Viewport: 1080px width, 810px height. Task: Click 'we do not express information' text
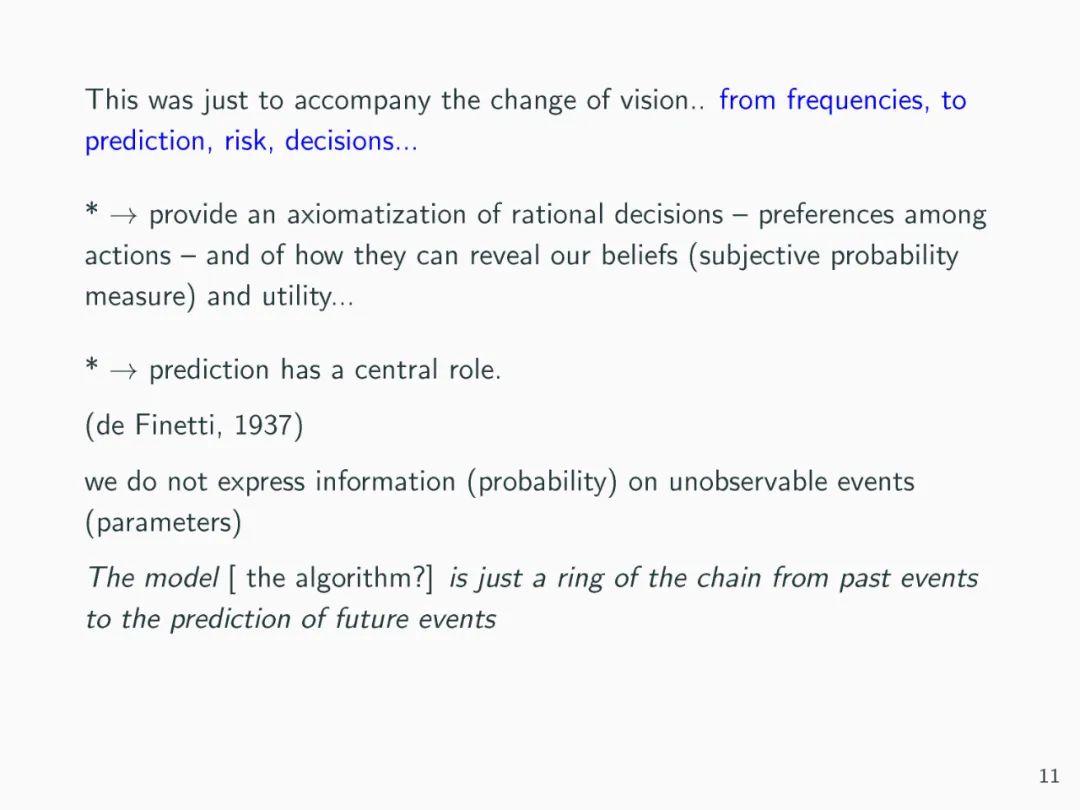coord(271,481)
